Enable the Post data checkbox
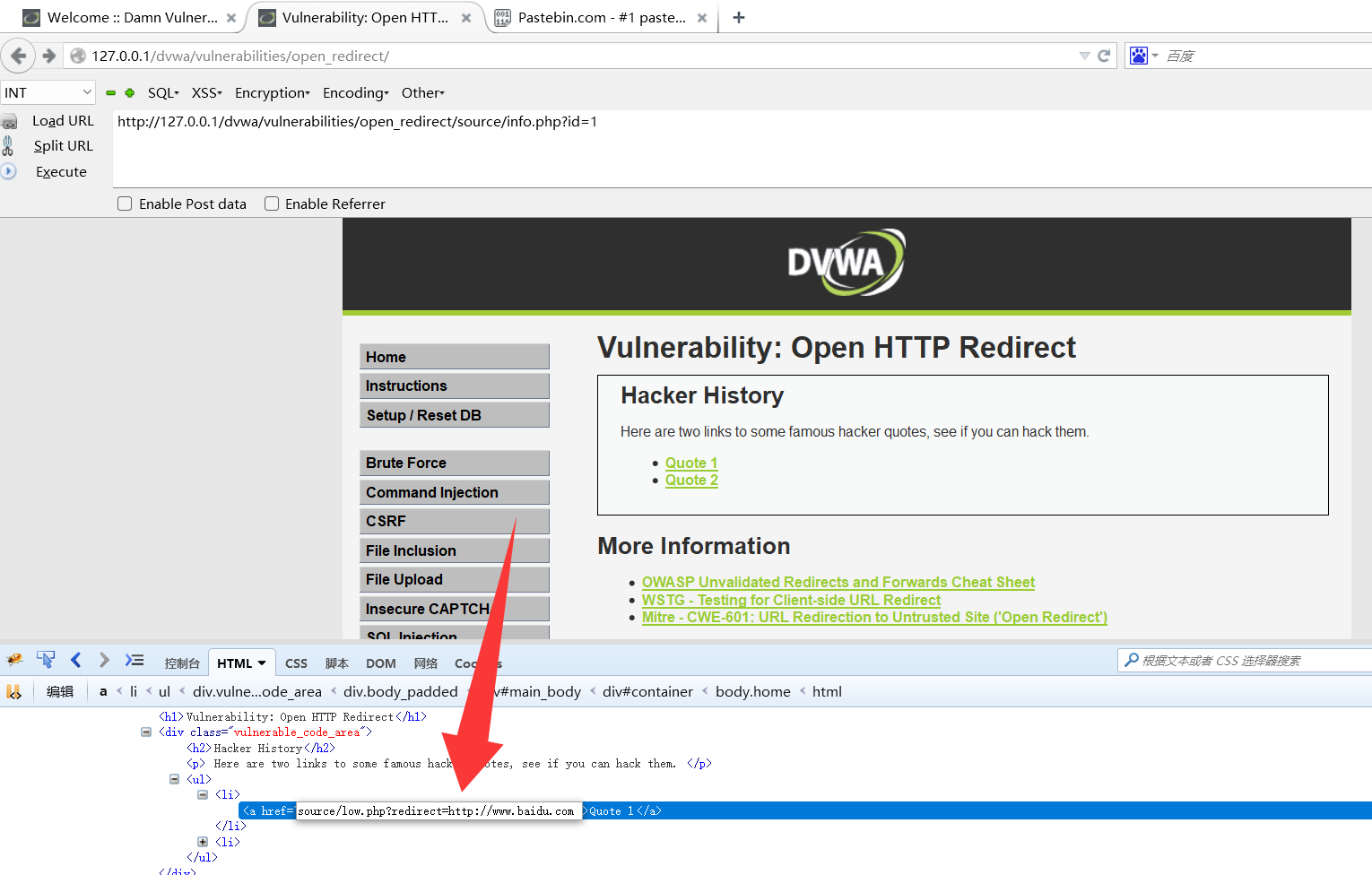This screenshot has height=875, width=1372. pos(125,204)
